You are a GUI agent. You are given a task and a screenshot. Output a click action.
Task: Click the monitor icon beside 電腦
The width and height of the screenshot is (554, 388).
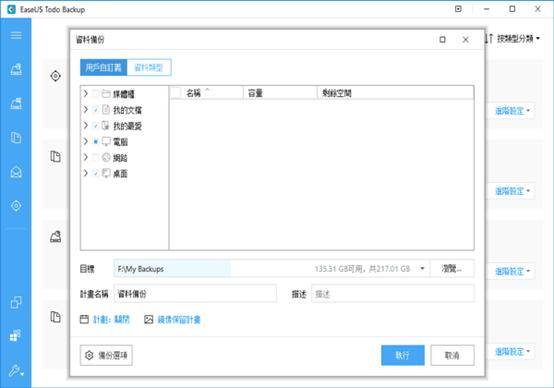[106, 141]
